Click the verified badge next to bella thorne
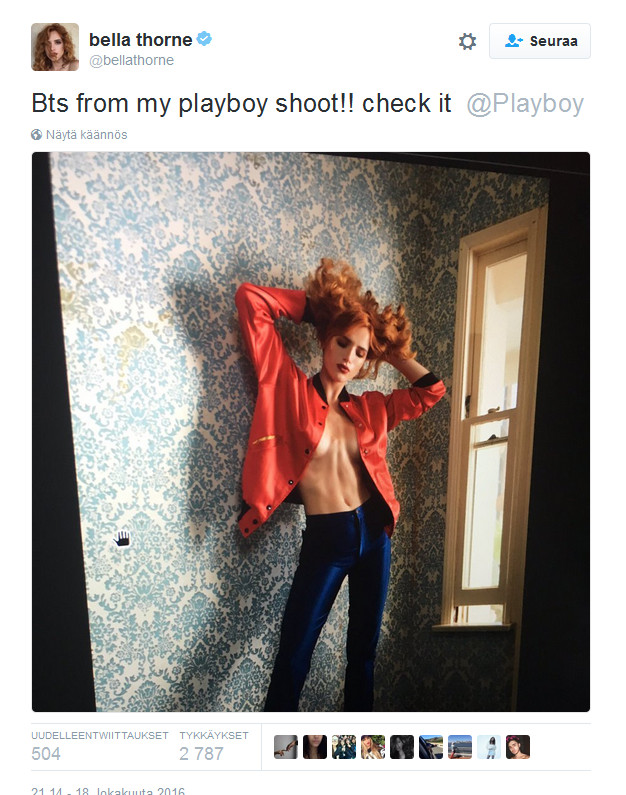Image resolution: width=626 pixels, height=795 pixels. pos(204,39)
